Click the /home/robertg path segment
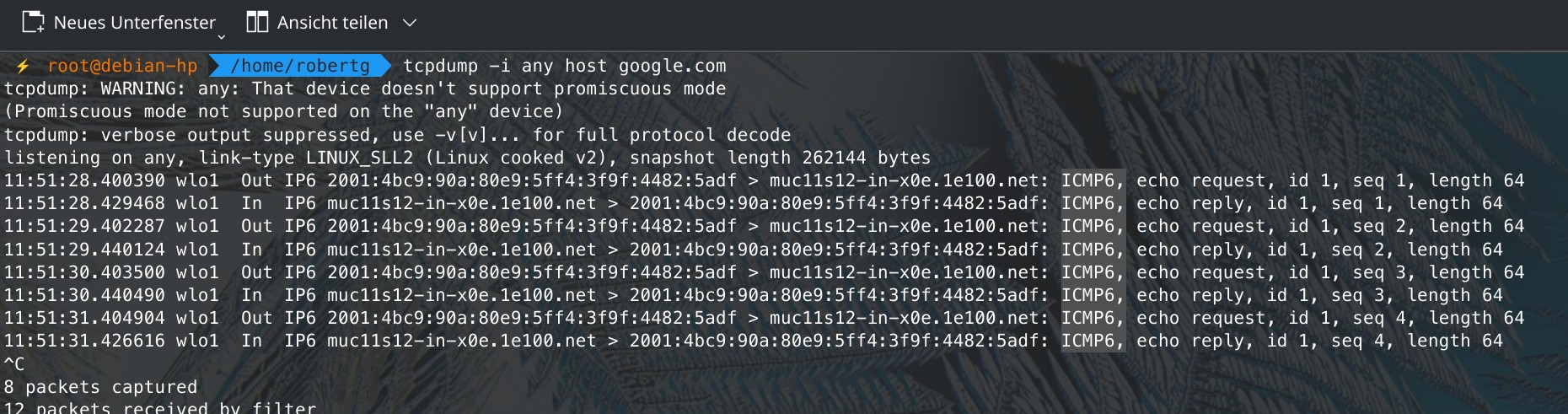 pyautogui.click(x=299, y=66)
